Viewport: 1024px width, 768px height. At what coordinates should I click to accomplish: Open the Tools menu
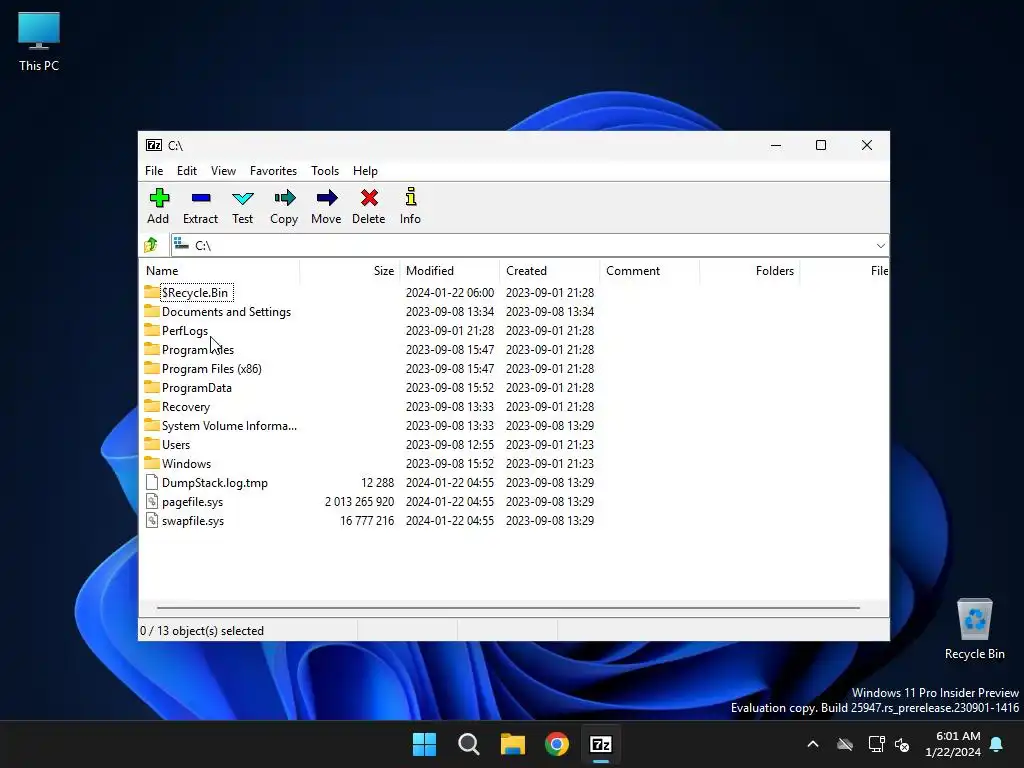click(x=325, y=170)
